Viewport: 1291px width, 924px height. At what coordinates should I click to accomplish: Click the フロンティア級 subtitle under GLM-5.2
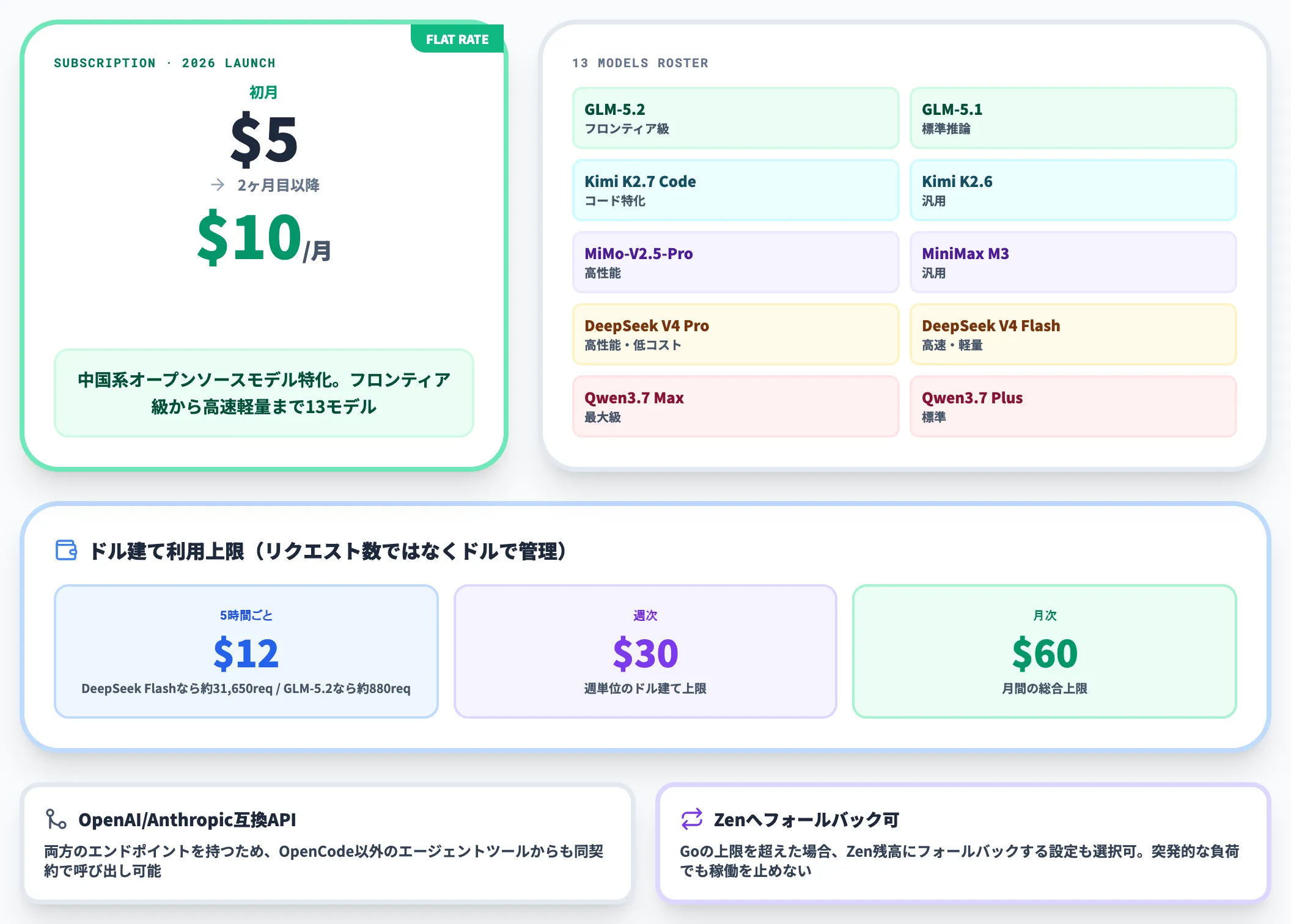click(x=627, y=129)
